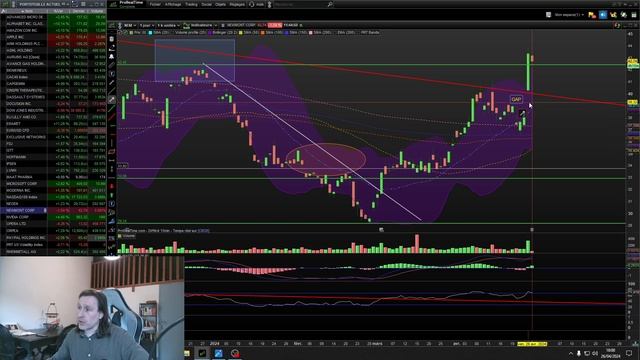Open the '1 jour' timeframe dropdown
Viewport: 640px width, 360px height.
coord(147,25)
